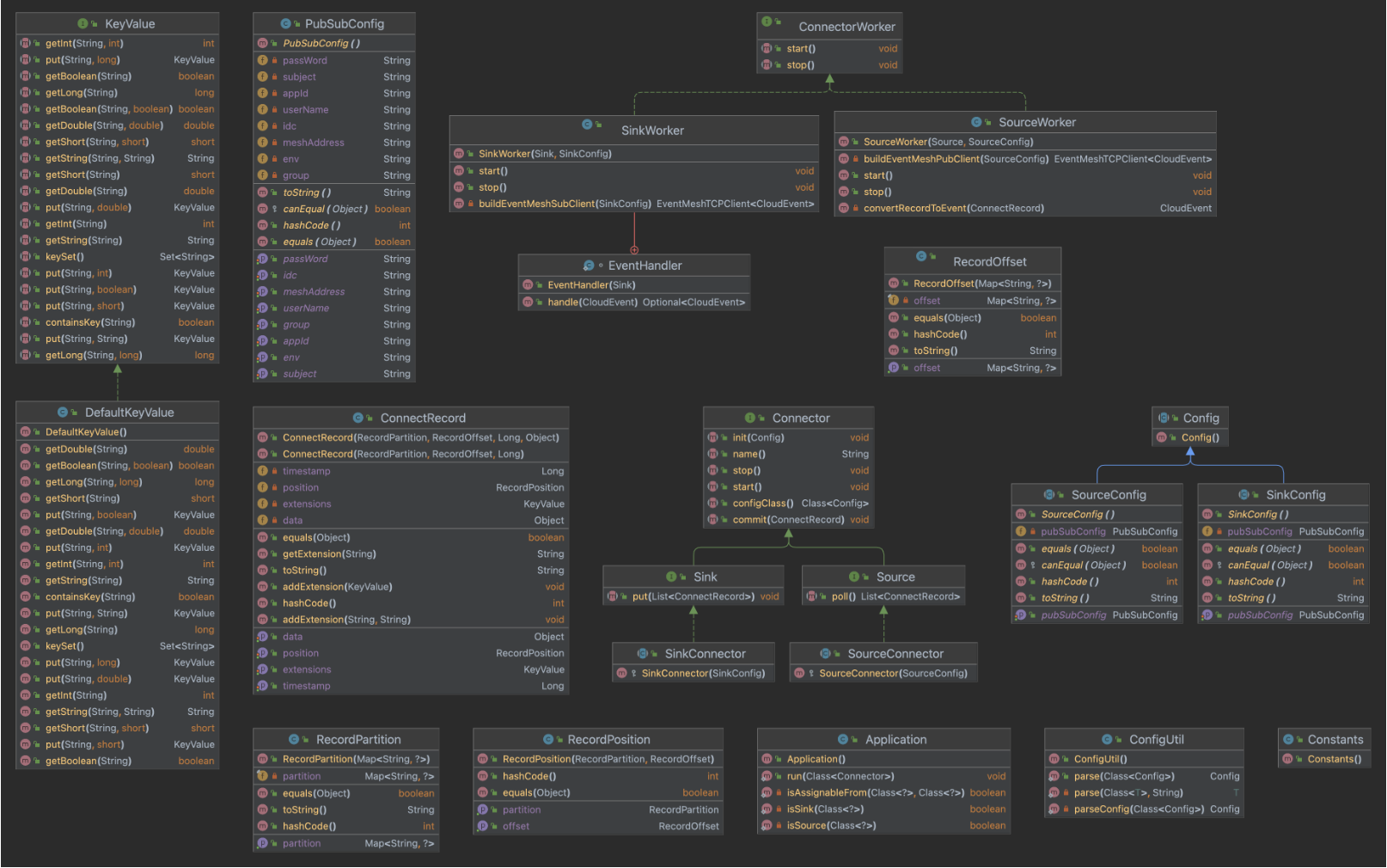1387x868 pixels.
Task: Click the interface icon beside Sink title
Action: pos(671,577)
